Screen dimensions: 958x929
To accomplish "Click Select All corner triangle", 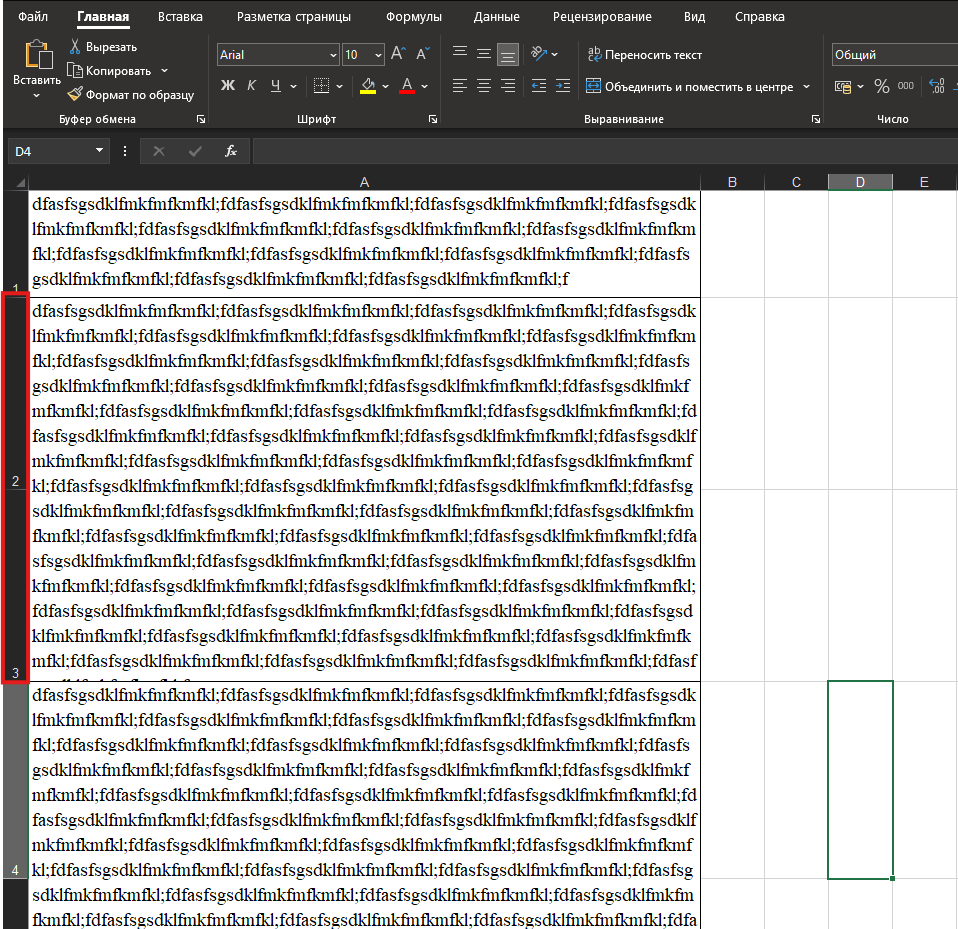I will 20,182.
